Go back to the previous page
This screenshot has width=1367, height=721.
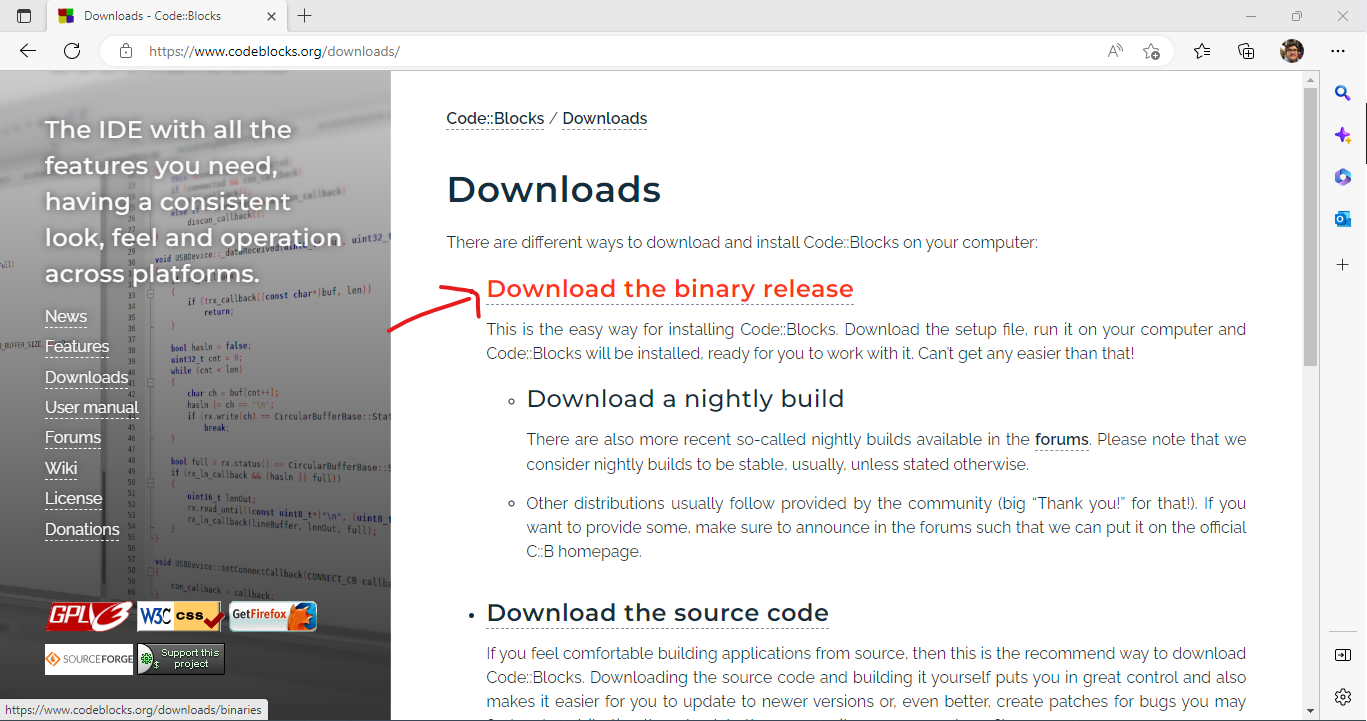point(28,51)
